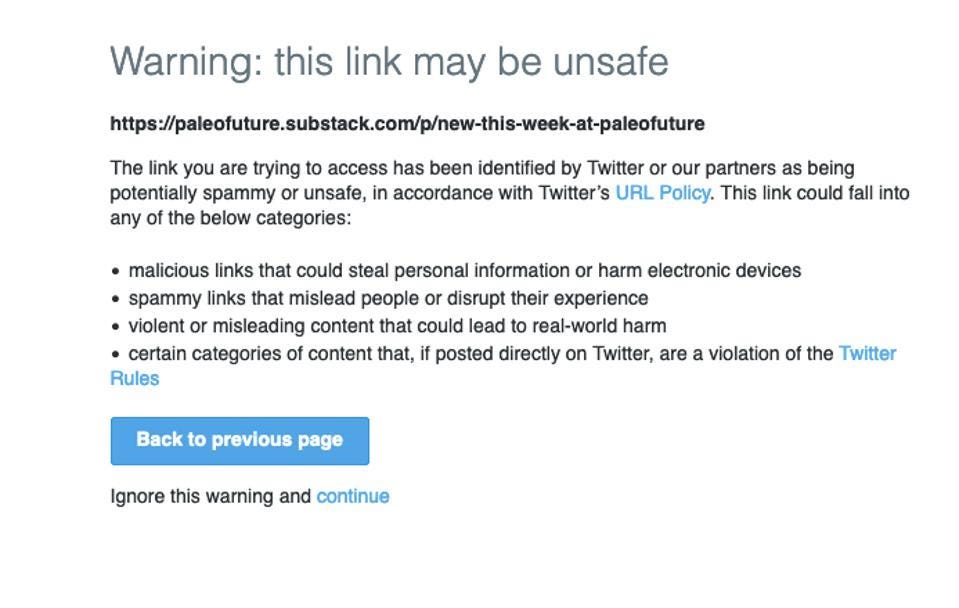The width and height of the screenshot is (959, 608).
Task: Click the violent content bullet point
Action: tap(396, 326)
